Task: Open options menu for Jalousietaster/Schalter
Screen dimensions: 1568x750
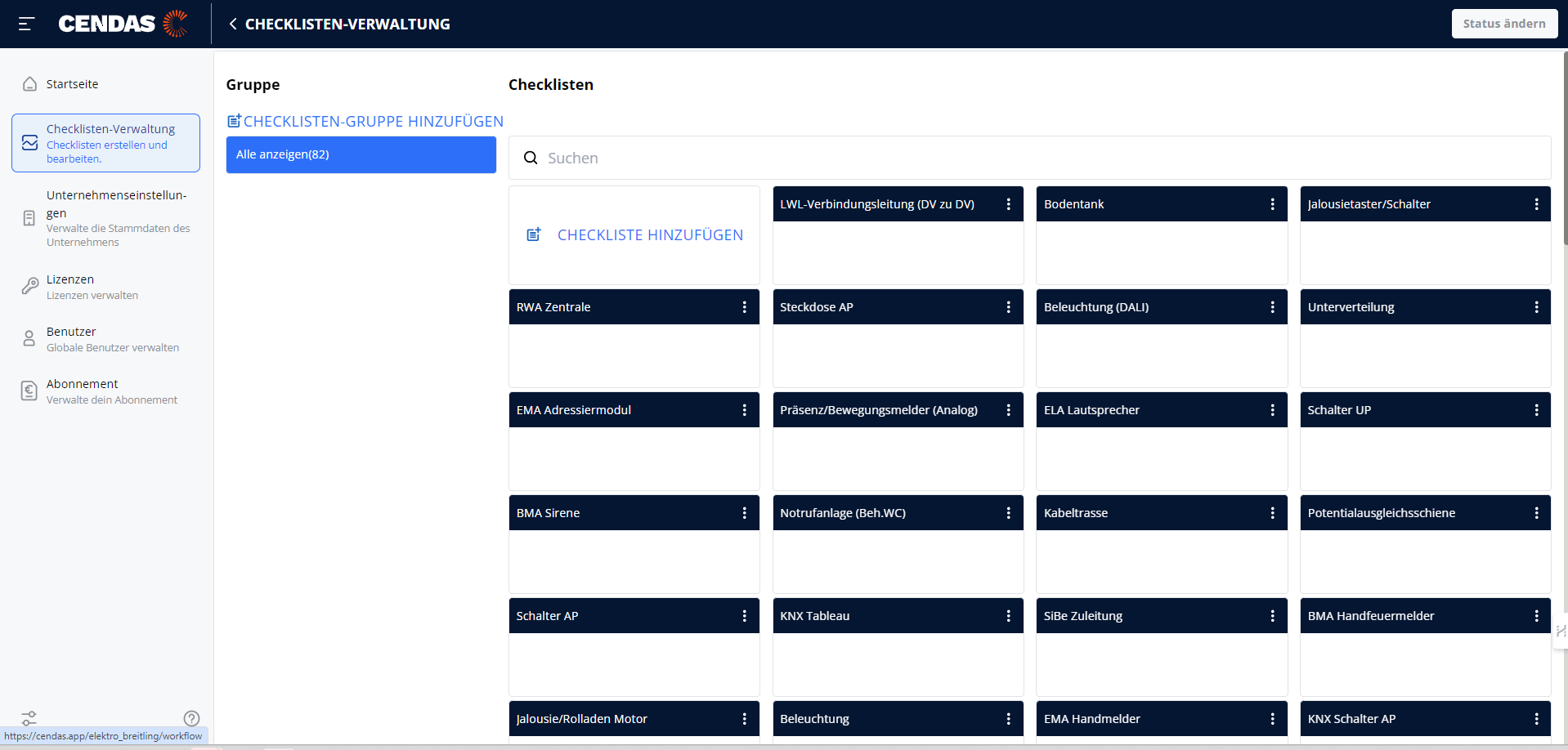Action: [1537, 204]
